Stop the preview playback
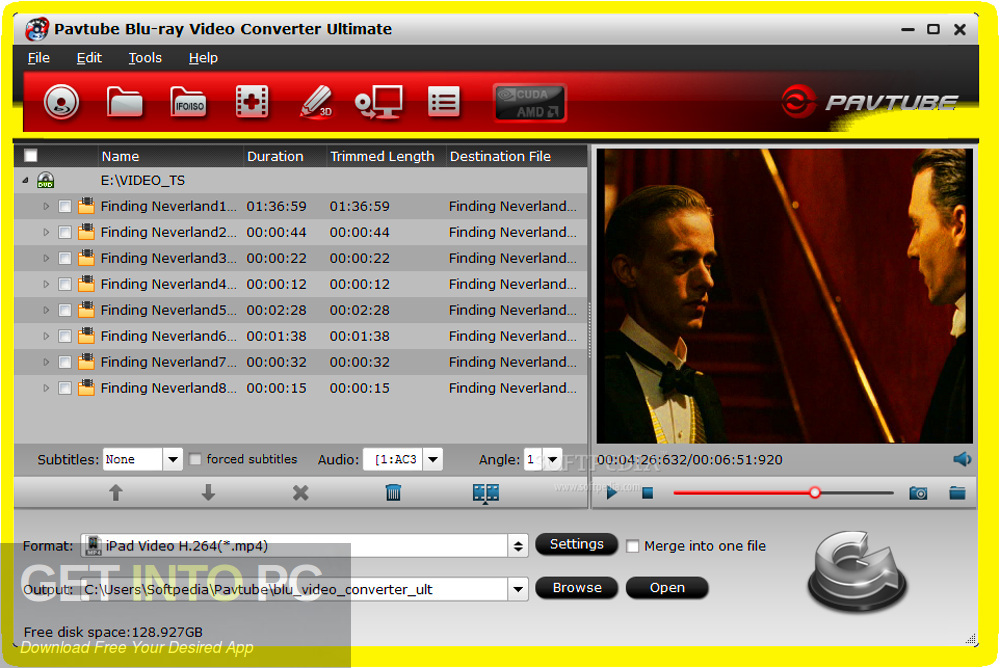The height and width of the screenshot is (668, 1000). 647,493
